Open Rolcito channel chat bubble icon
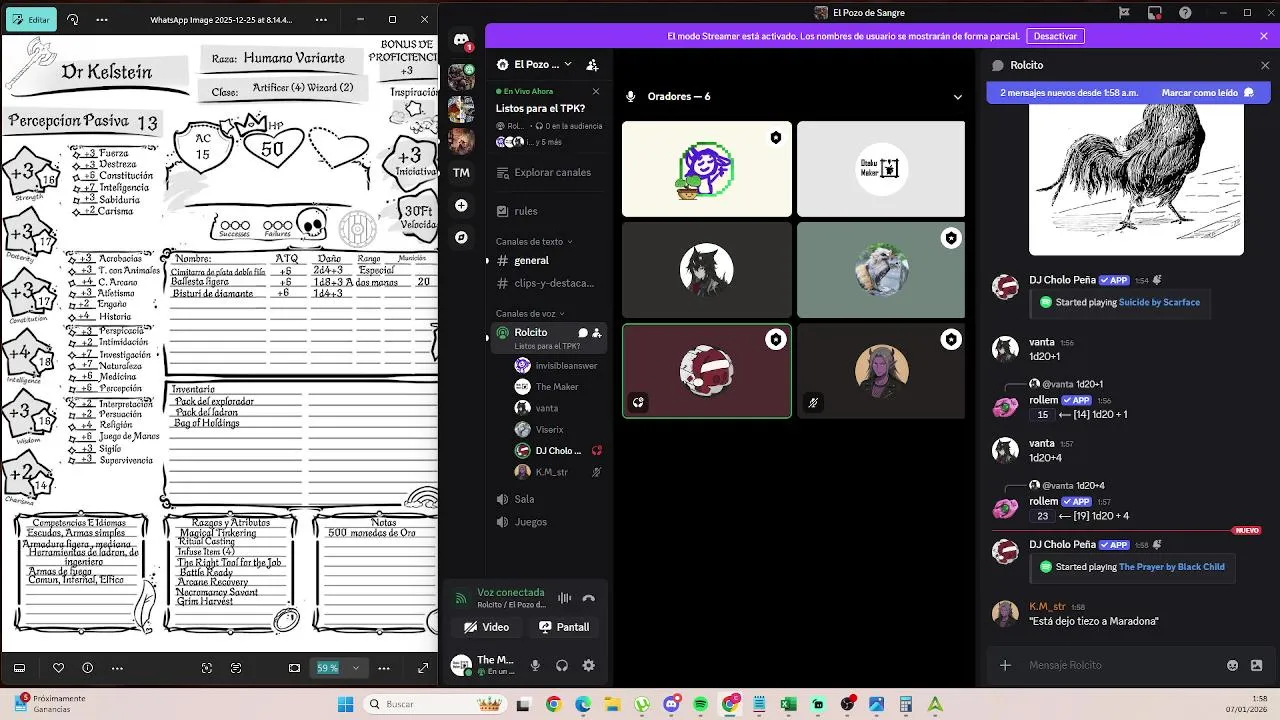This screenshot has height=720, width=1280. 582,332
